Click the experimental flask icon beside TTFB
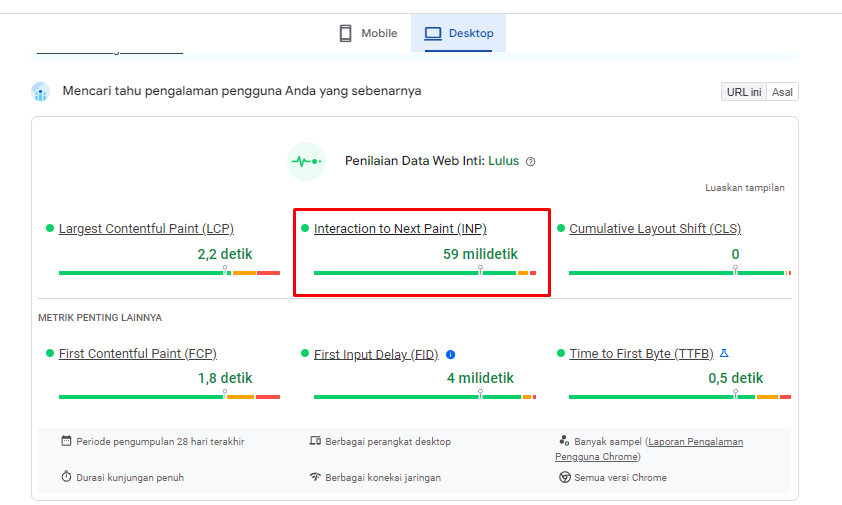Image resolution: width=842 pixels, height=505 pixels. pyautogui.click(x=724, y=353)
